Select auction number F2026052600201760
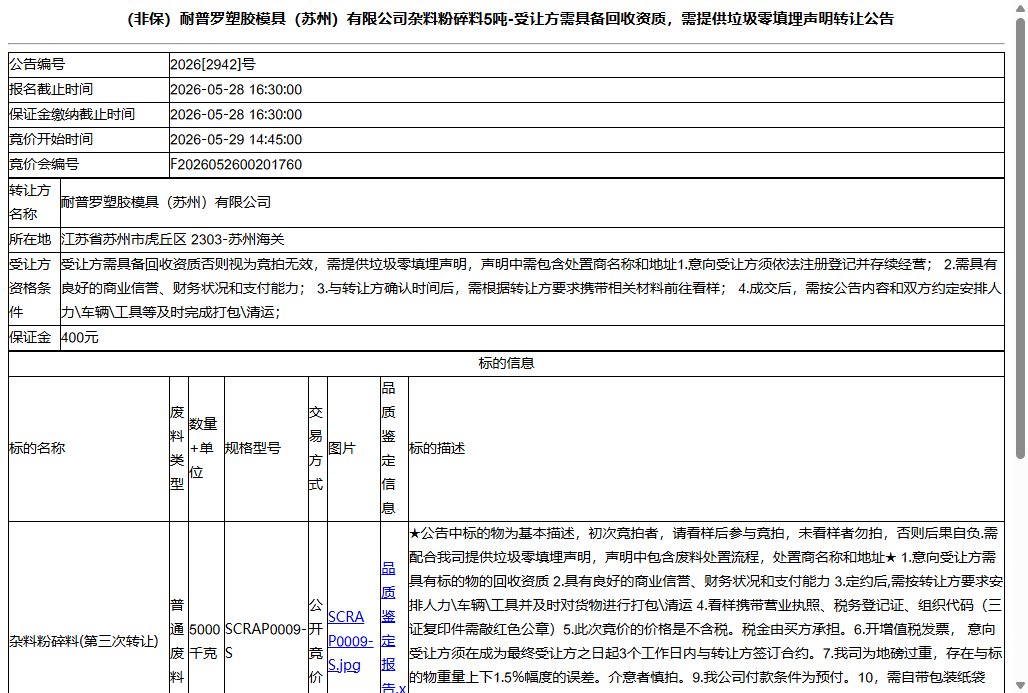This screenshot has width=1028, height=693. click(236, 165)
